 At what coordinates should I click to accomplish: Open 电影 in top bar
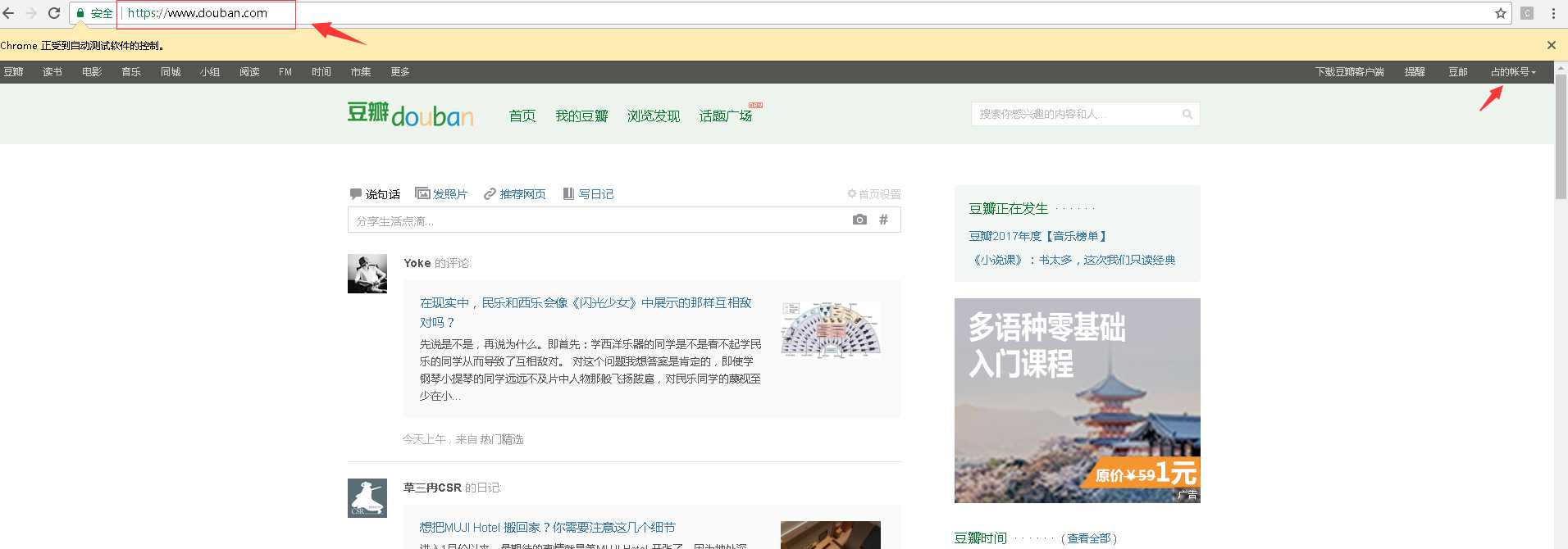pos(92,72)
